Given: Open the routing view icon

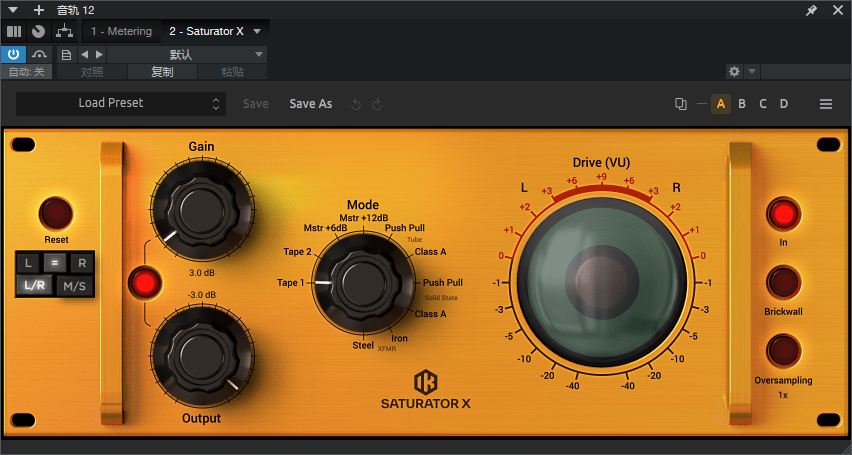Looking at the screenshot, I should pos(65,32).
